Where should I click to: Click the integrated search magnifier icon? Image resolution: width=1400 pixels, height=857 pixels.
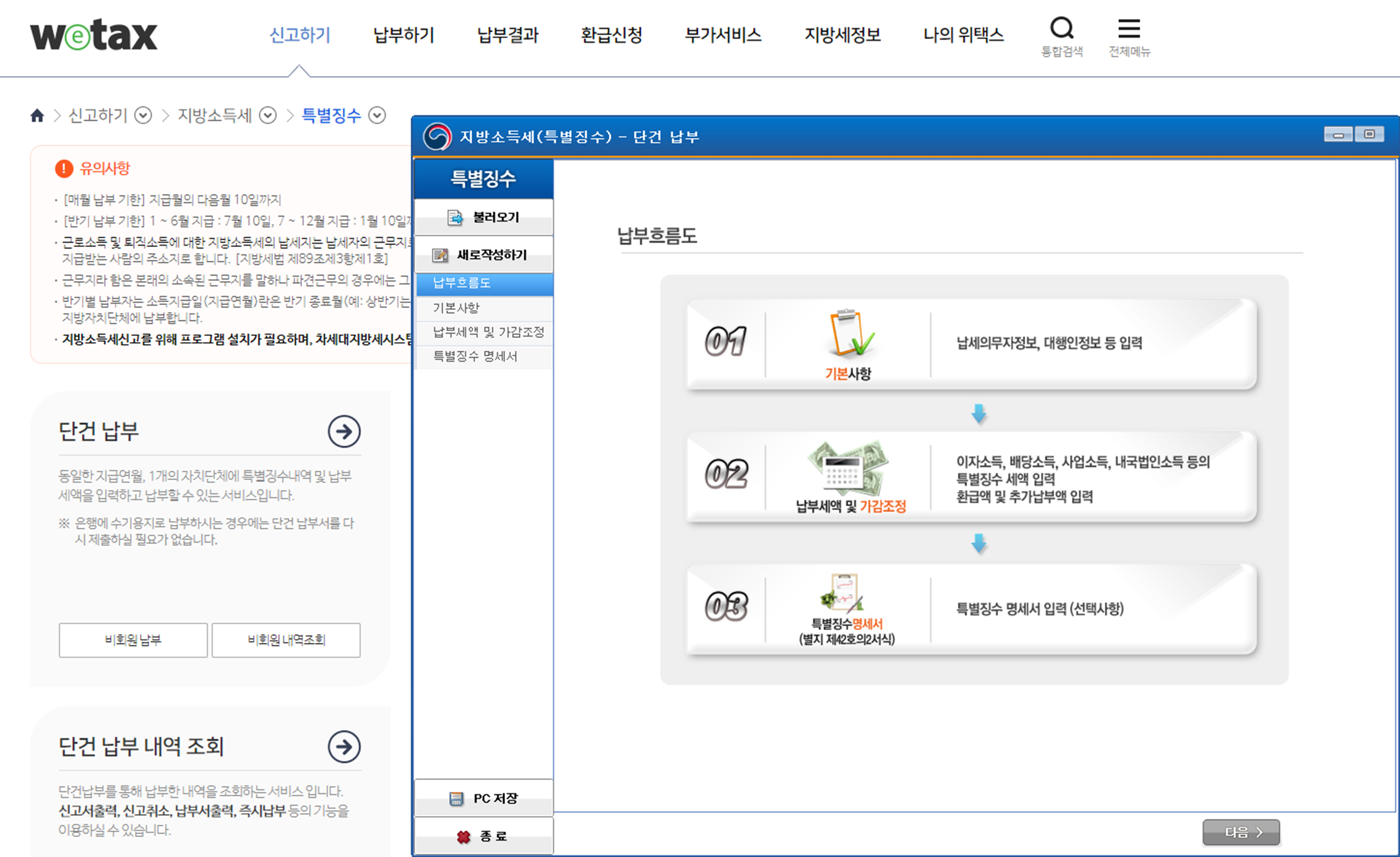(1061, 28)
